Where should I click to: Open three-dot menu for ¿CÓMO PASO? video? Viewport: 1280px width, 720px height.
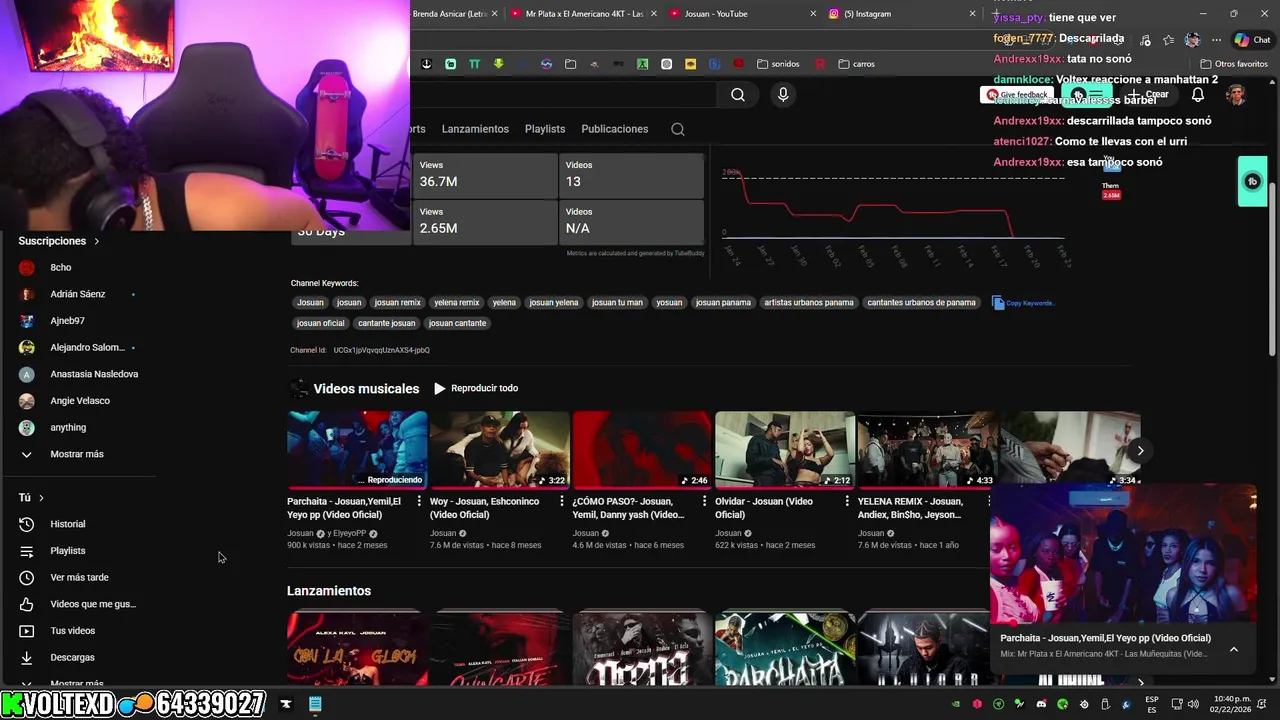[705, 502]
